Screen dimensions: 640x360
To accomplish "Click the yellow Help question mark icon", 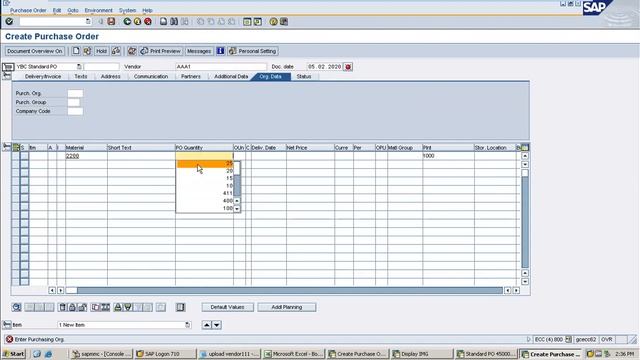I will [273, 21].
